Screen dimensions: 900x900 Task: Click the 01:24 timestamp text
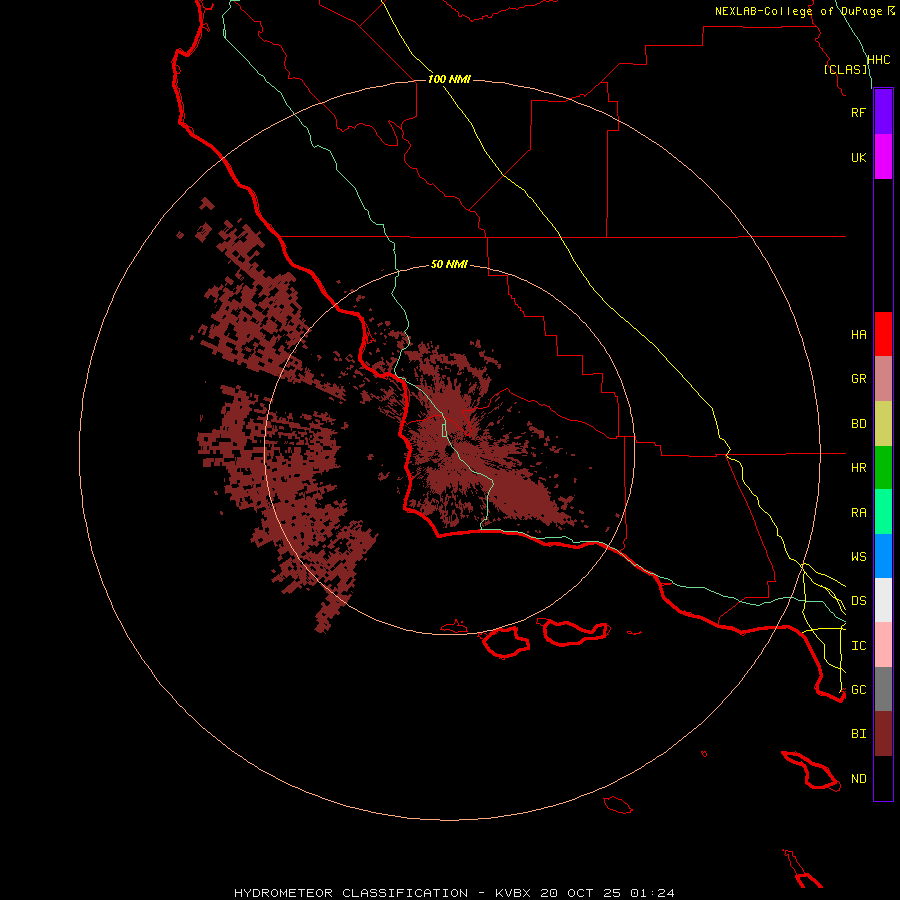[x=652, y=893]
